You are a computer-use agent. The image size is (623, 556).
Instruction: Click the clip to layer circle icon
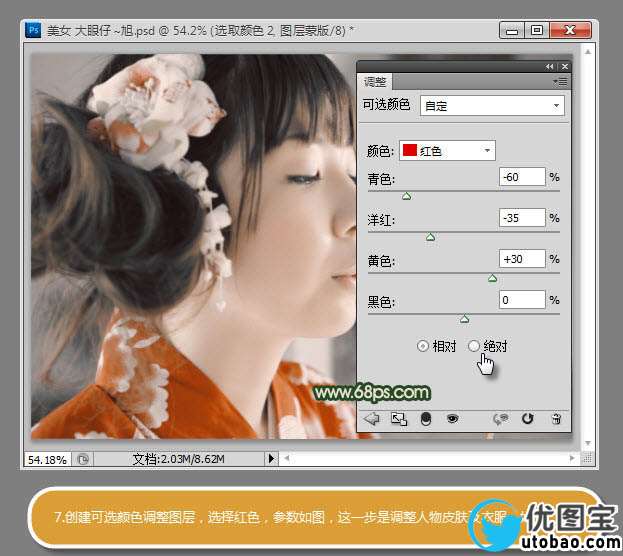[x=426, y=419]
